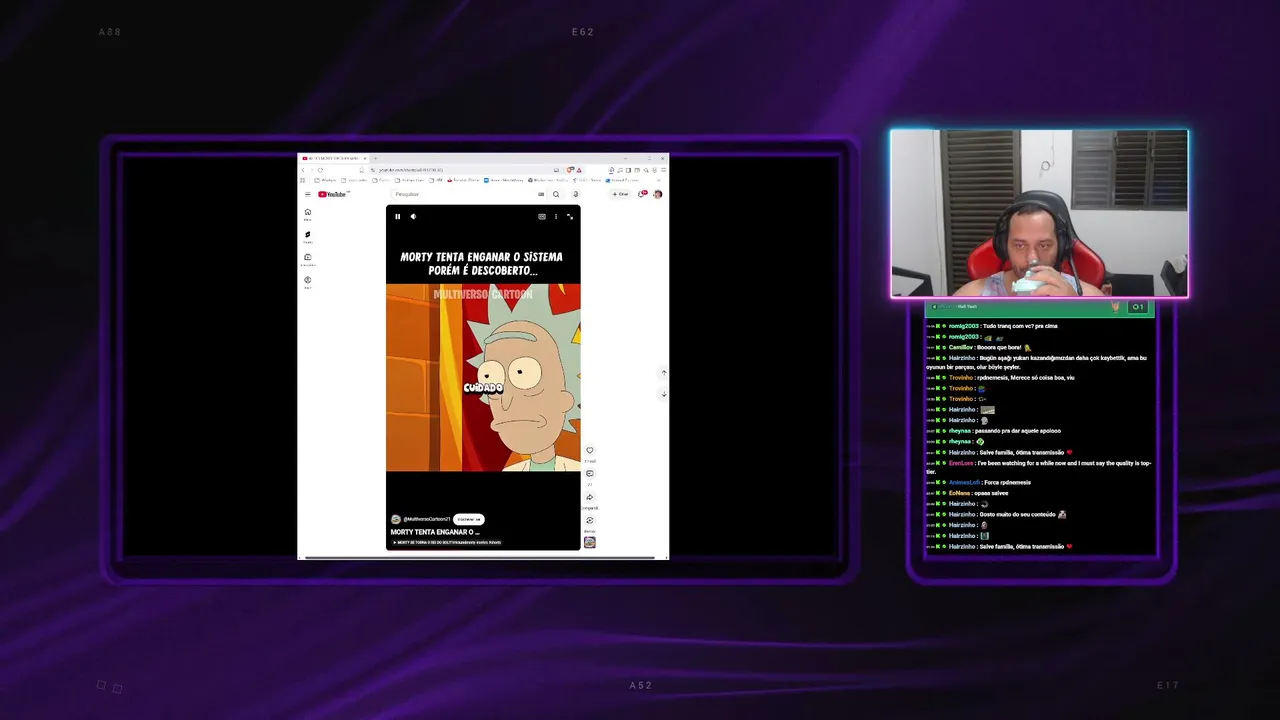Start YouTube voice search with microphone
This screenshot has width=1280, height=720.
click(575, 194)
